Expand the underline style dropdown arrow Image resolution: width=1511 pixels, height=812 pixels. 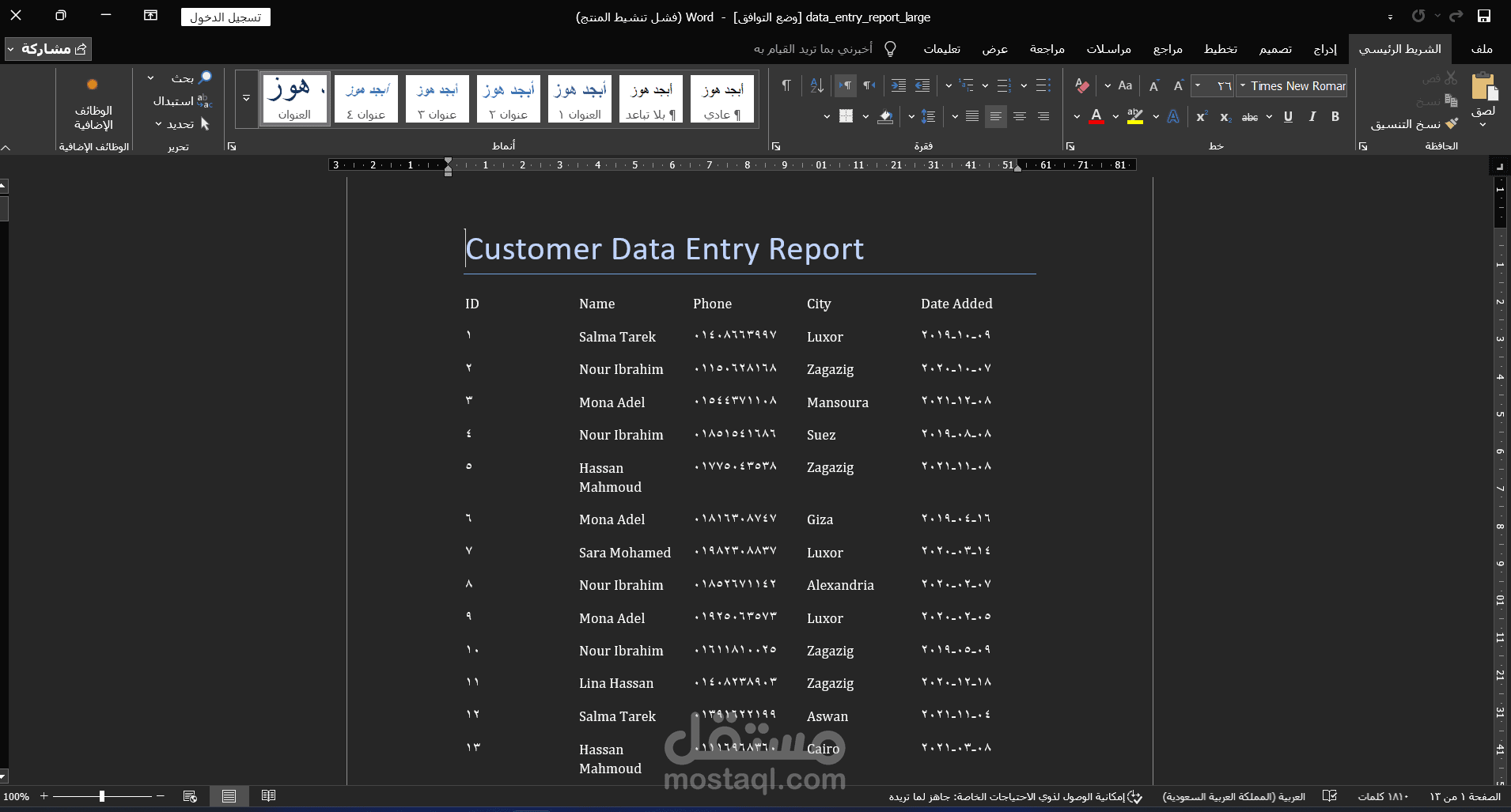coord(1269,116)
